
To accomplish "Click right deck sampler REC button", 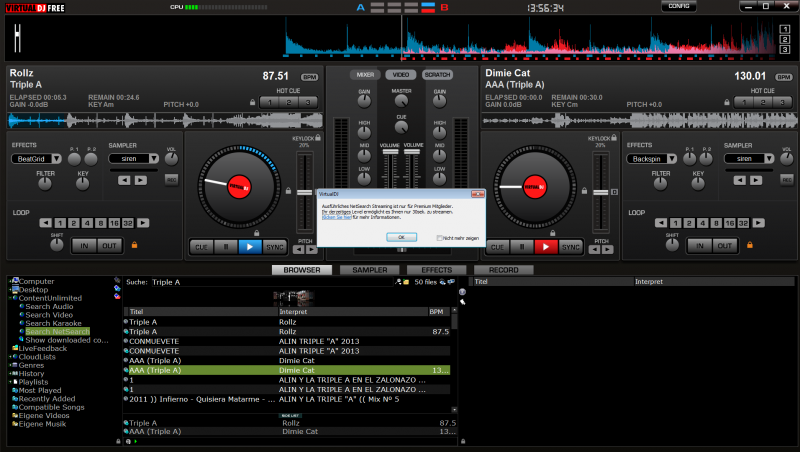I will click(x=787, y=180).
